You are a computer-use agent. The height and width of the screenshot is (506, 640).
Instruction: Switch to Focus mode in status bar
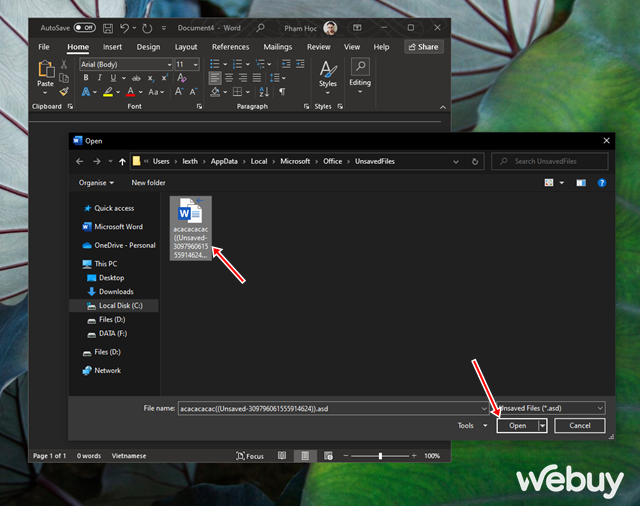coord(250,455)
